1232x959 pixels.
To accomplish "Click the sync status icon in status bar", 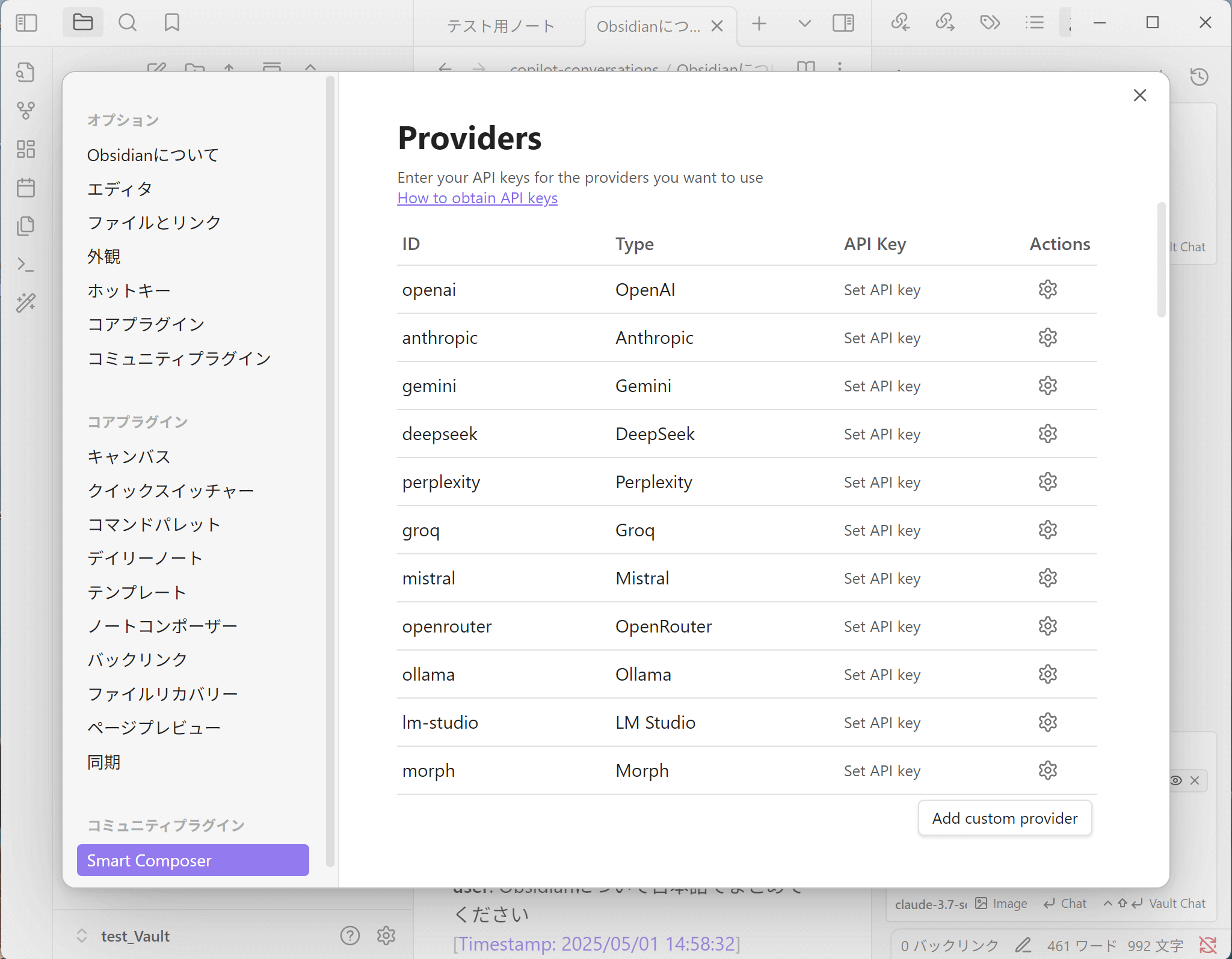I will (x=1208, y=945).
